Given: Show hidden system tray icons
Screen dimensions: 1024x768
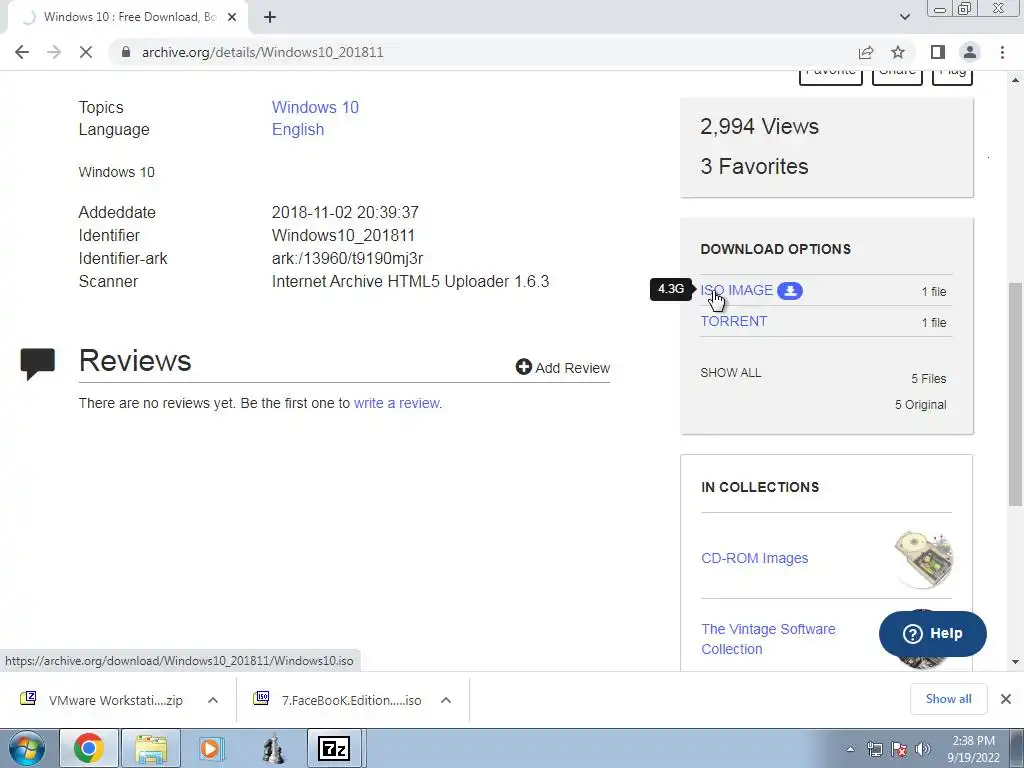Looking at the screenshot, I should [x=850, y=749].
